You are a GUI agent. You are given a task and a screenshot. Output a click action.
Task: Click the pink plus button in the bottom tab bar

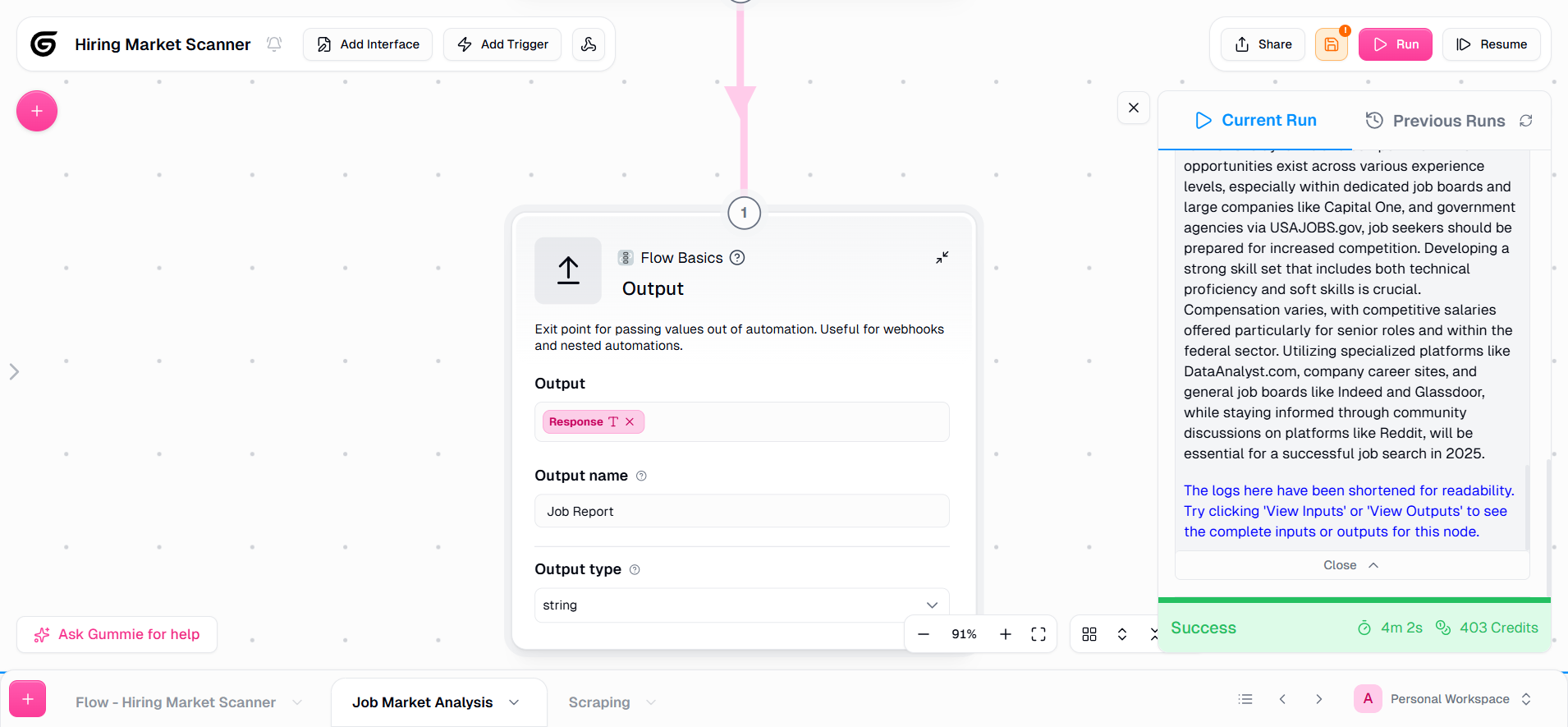(x=28, y=699)
